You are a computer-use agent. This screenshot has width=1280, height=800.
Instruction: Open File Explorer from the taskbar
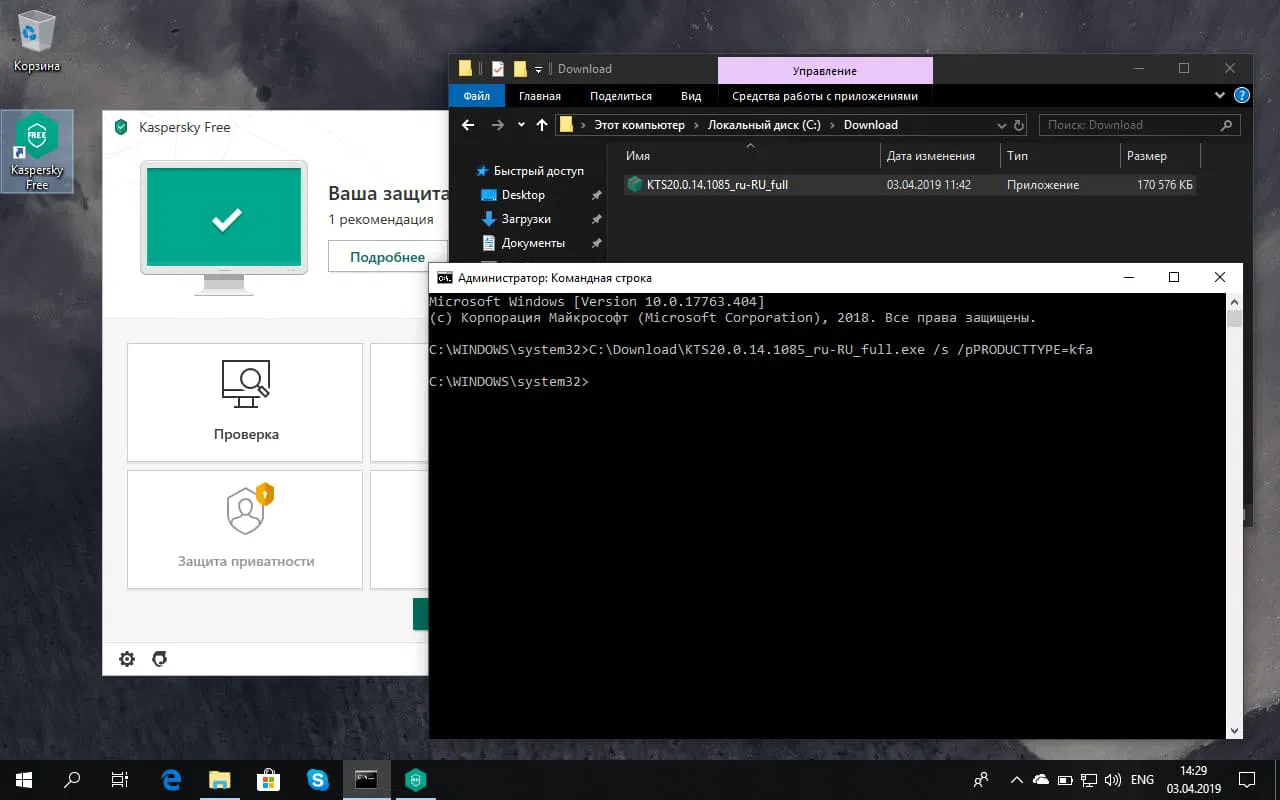[x=220, y=779]
